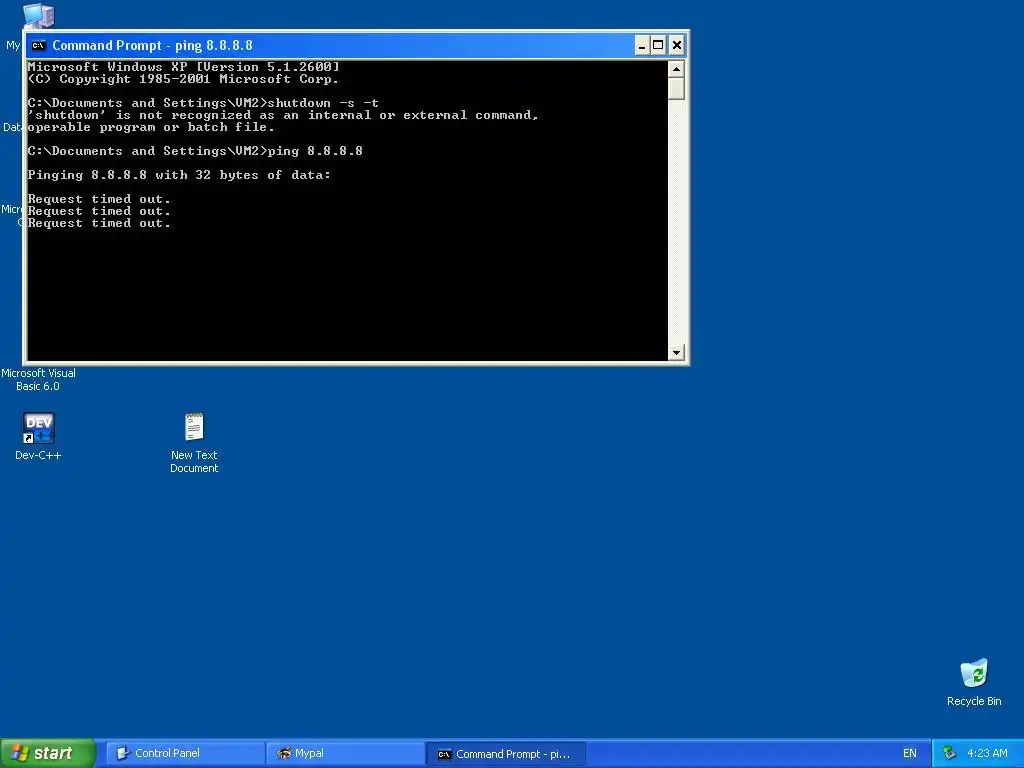This screenshot has height=768, width=1024.
Task: Click the Copyright 1985-2001 Microsoft Corp line
Action: coord(184,79)
